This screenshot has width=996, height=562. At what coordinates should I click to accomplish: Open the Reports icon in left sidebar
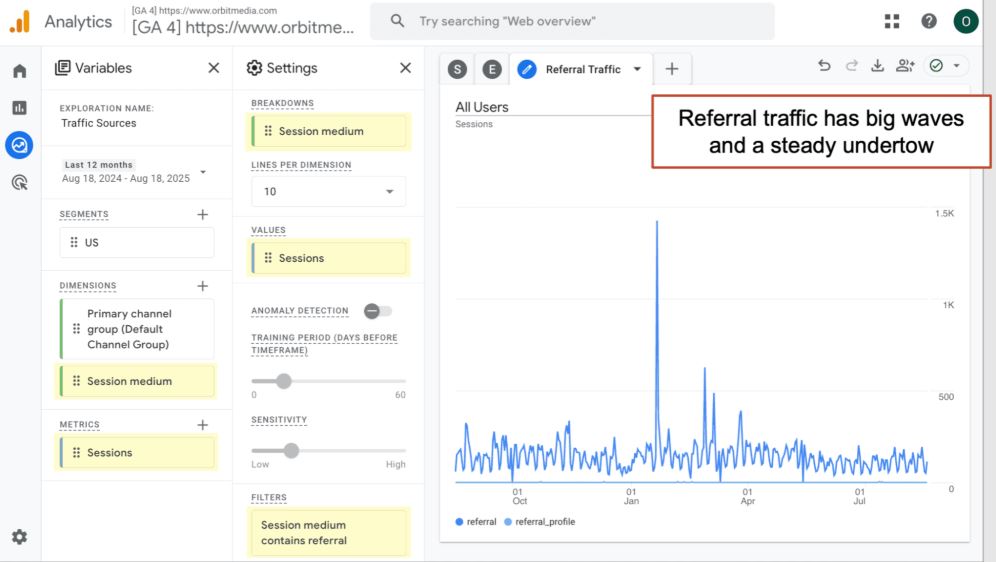tap(19, 108)
